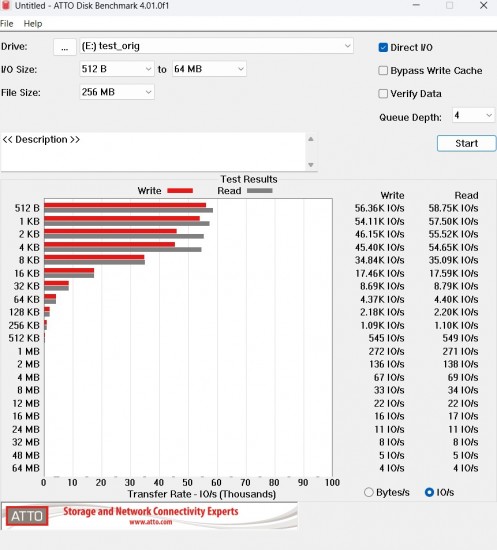This screenshot has width=497, height=550.
Task: Select the IO/s radio button
Action: pyautogui.click(x=429, y=492)
